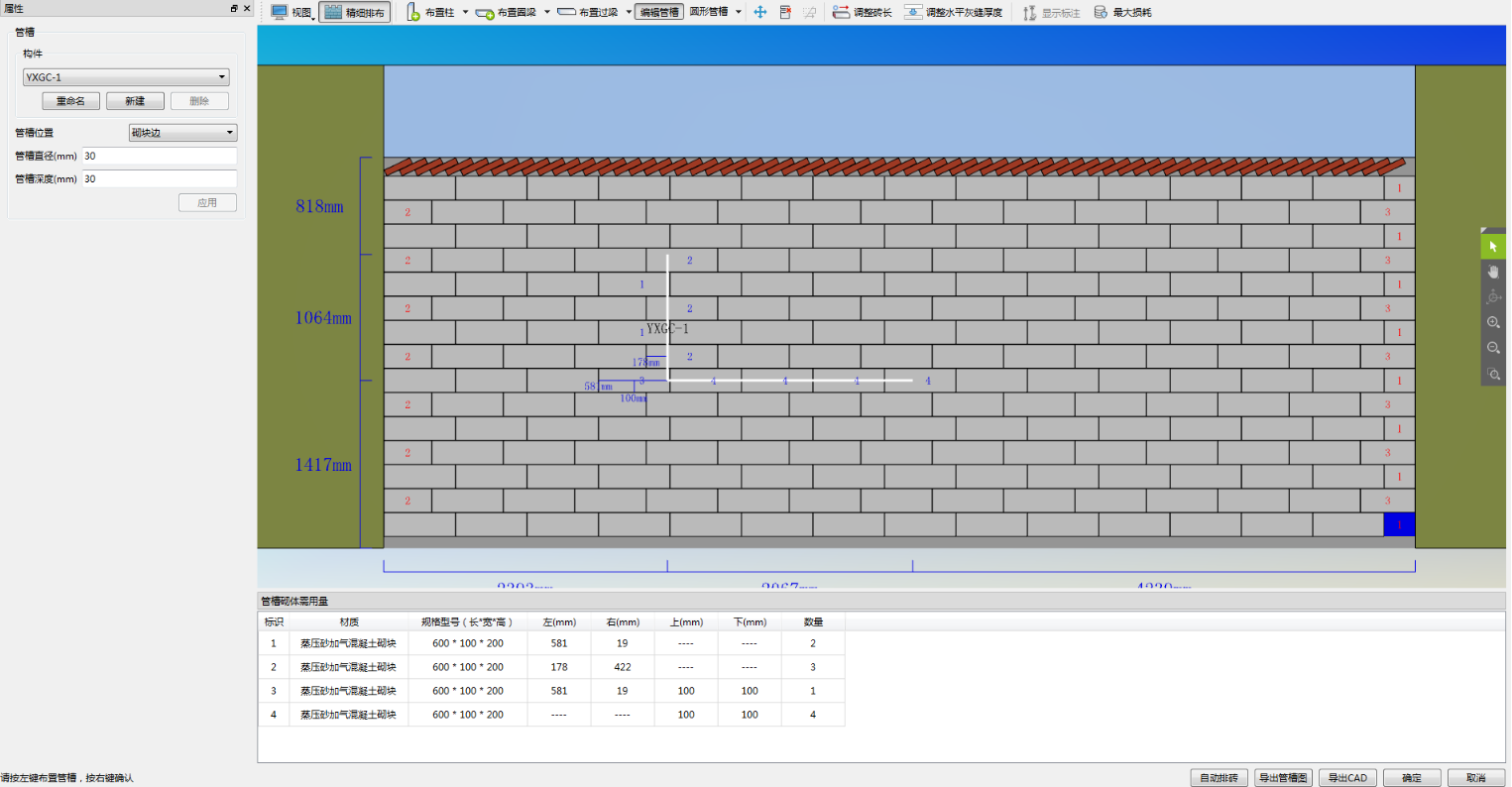Viewport: 1512px width, 787px height.
Task: Close the 属性 properties panel
Action: 247,8
